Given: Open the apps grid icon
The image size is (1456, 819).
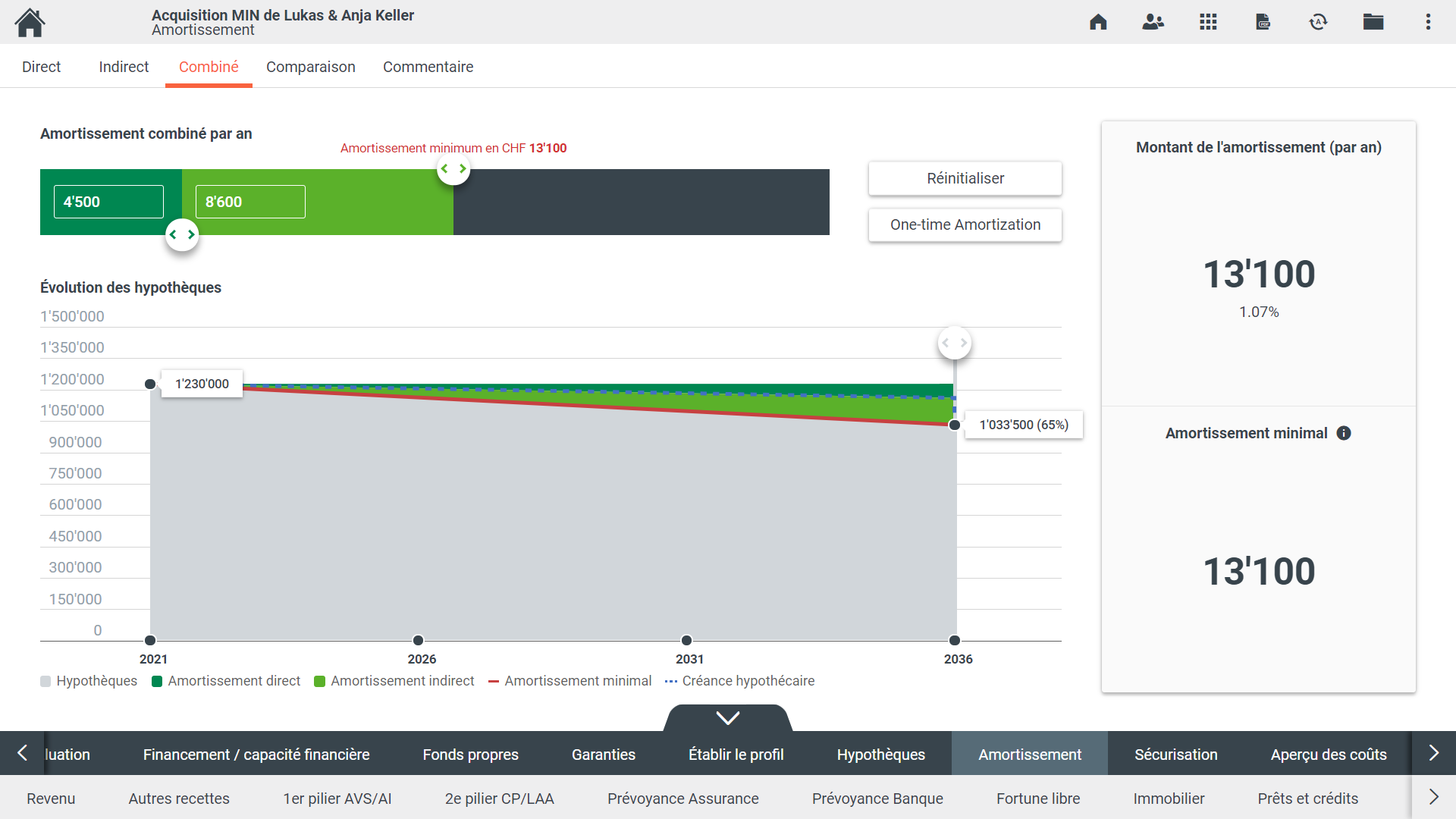Looking at the screenshot, I should [x=1208, y=22].
